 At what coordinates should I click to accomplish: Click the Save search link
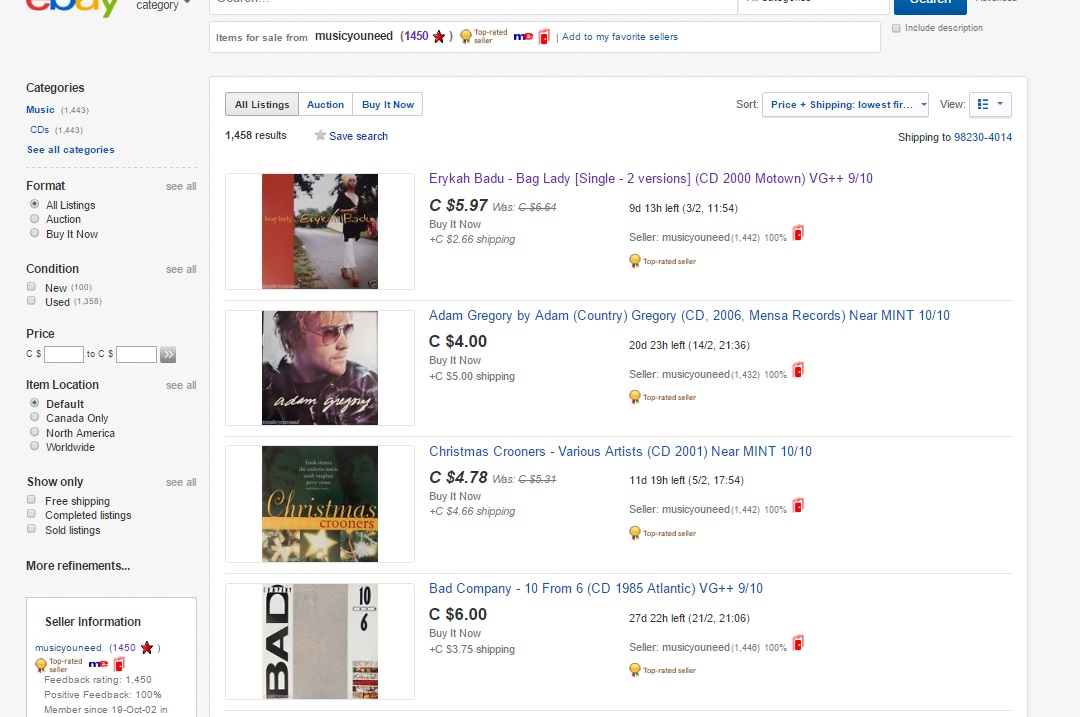pyautogui.click(x=358, y=136)
